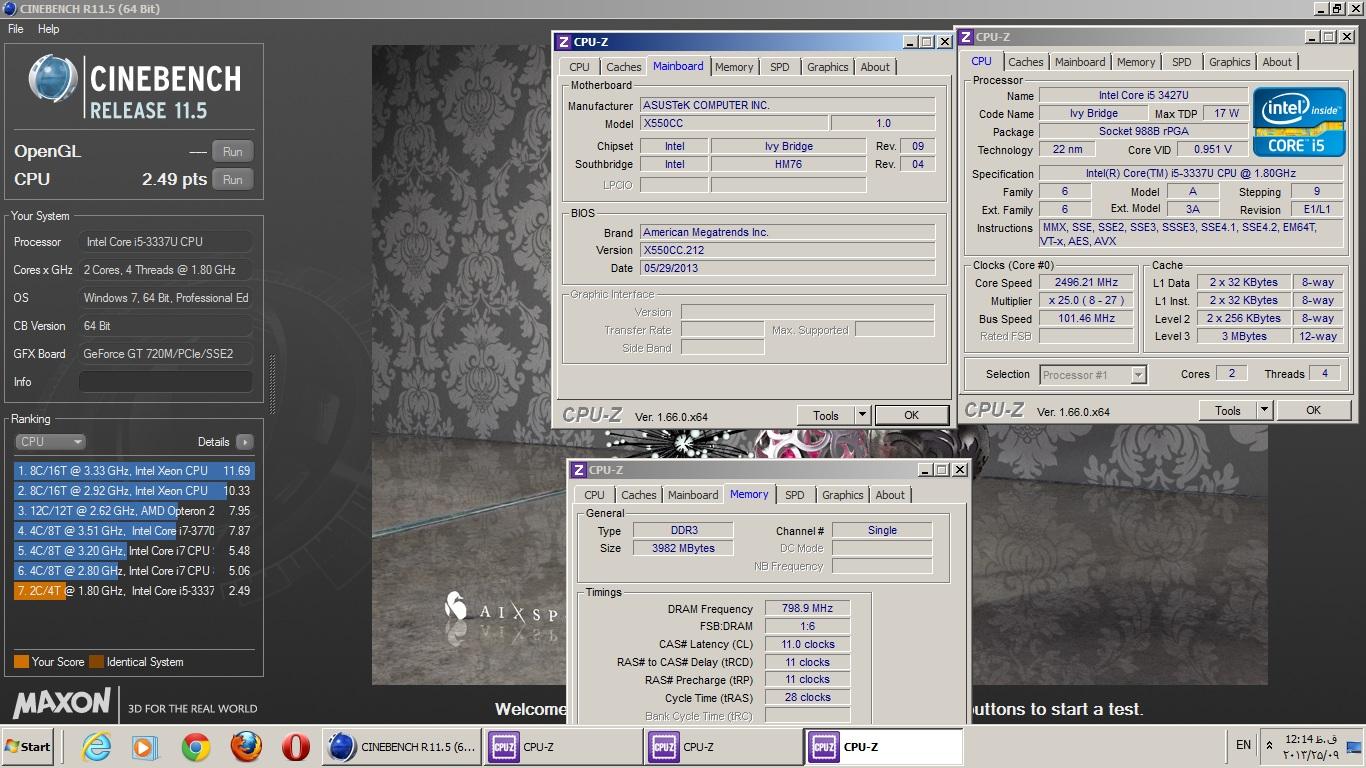Click the DRAM Frequency value 798.9 MHz
Viewport: 1366px width, 768px height.
[808, 608]
